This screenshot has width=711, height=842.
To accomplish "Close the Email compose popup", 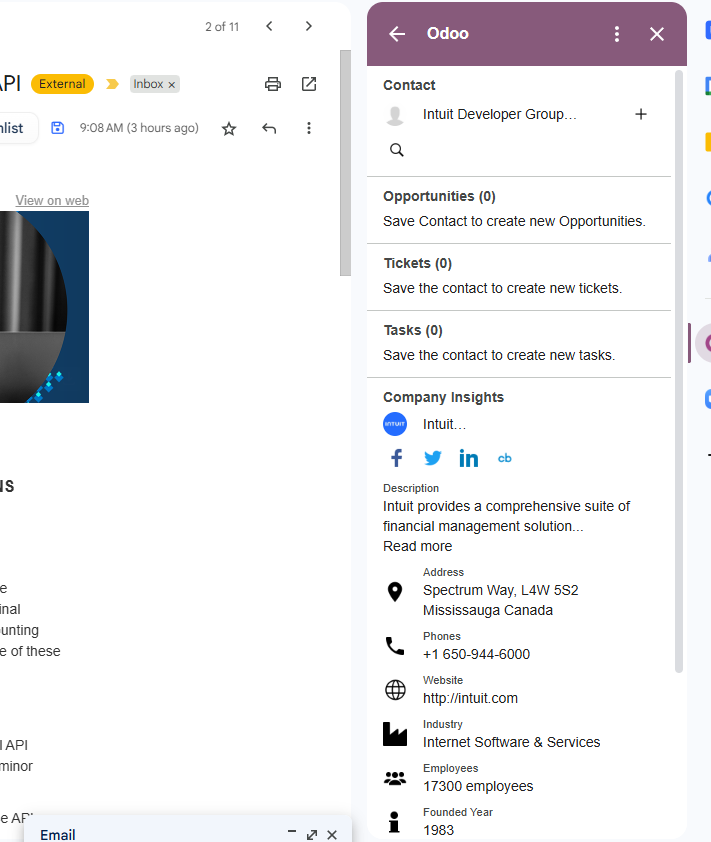I will [332, 835].
